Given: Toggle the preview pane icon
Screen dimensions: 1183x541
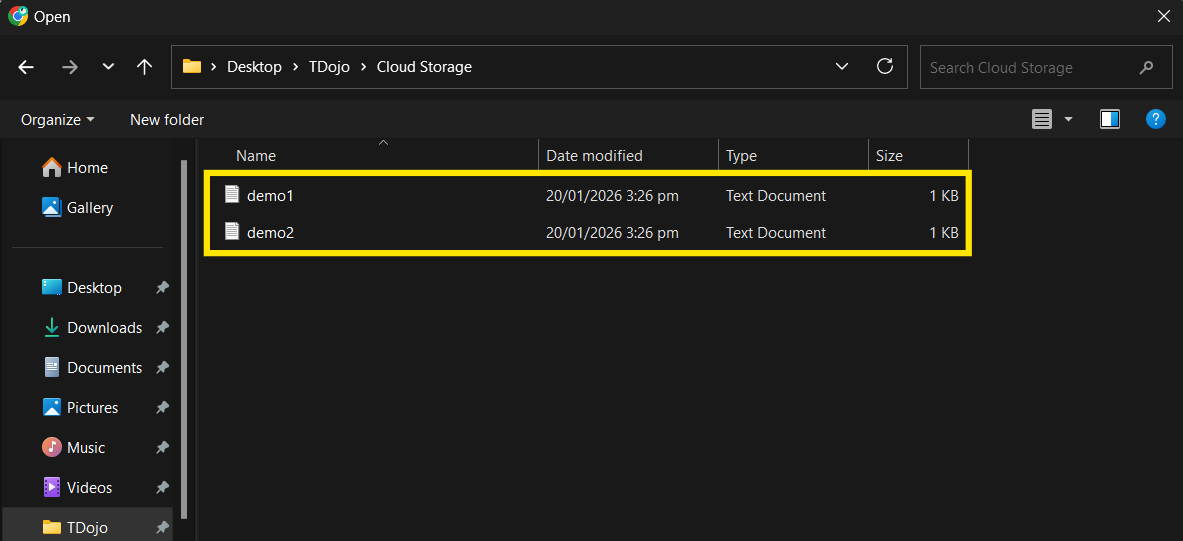Looking at the screenshot, I should [x=1109, y=119].
